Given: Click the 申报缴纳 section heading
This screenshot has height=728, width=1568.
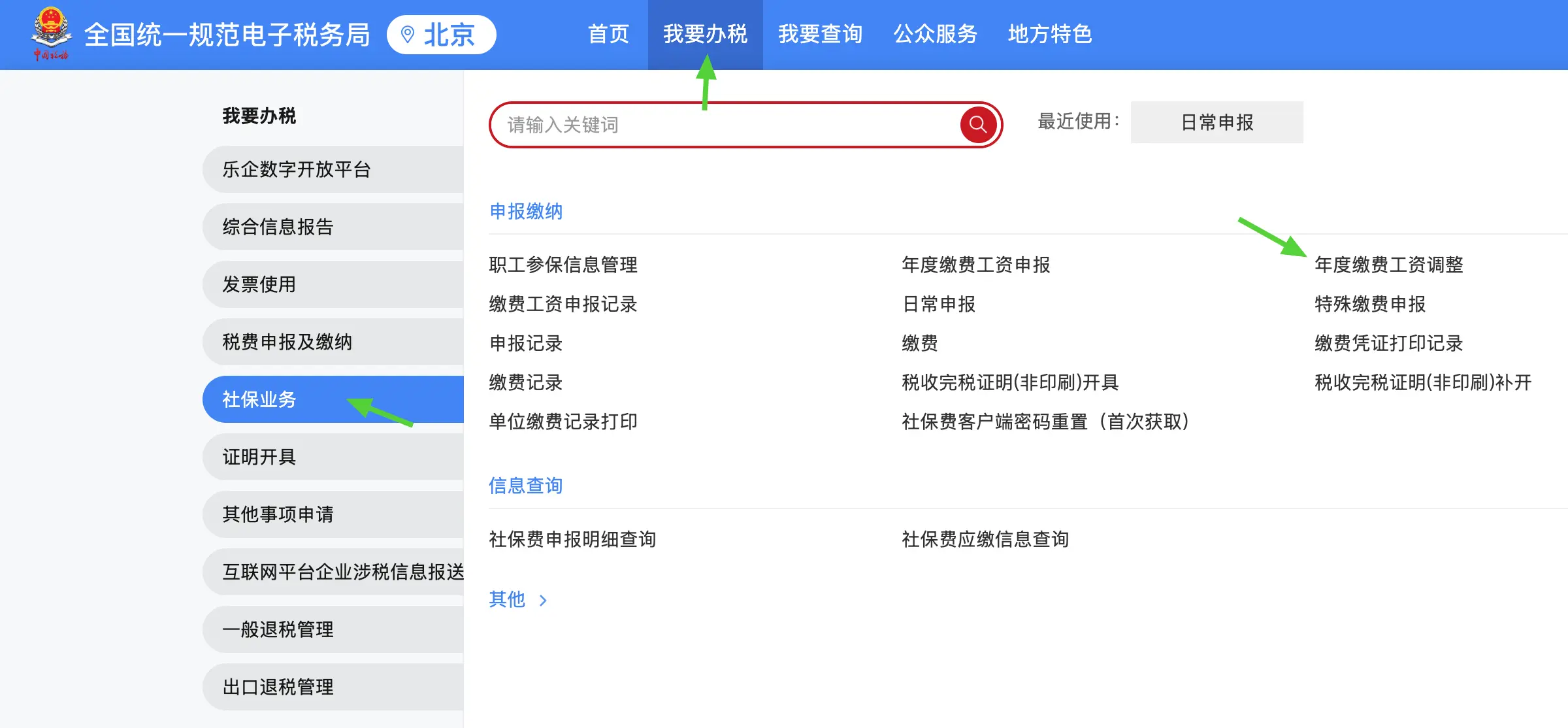Looking at the screenshot, I should 526,211.
